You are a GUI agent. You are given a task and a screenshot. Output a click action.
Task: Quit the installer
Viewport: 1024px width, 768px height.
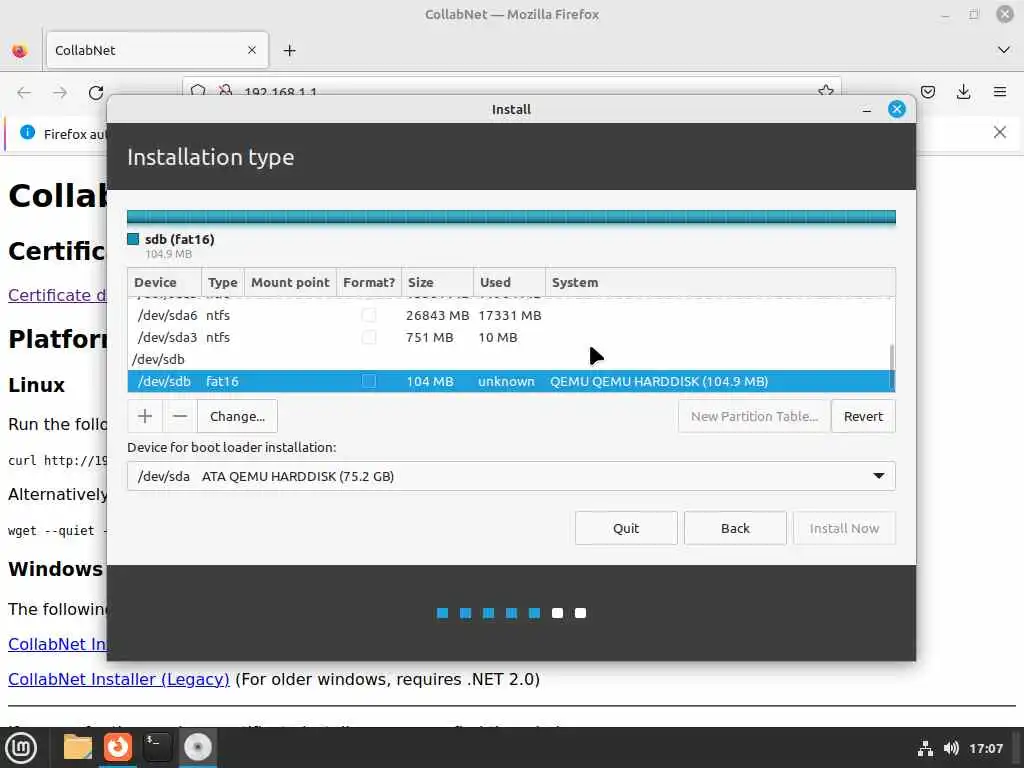click(626, 528)
